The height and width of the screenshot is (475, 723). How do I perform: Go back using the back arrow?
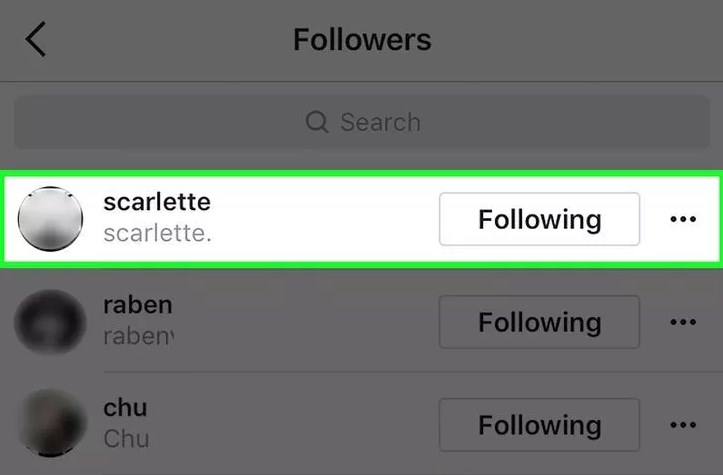(x=36, y=39)
